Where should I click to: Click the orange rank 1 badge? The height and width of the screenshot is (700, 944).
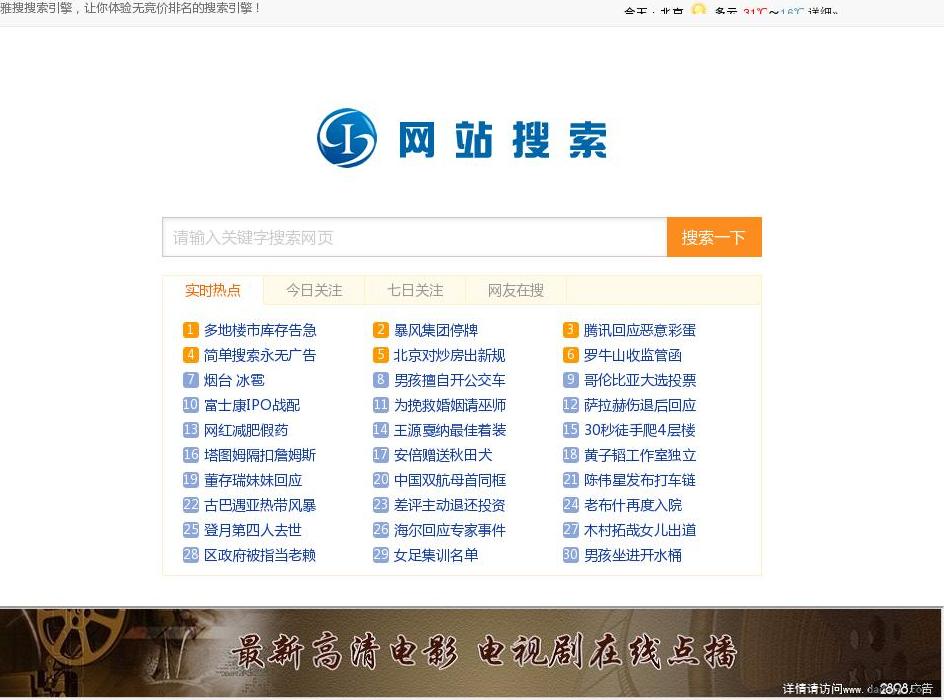[x=190, y=330]
